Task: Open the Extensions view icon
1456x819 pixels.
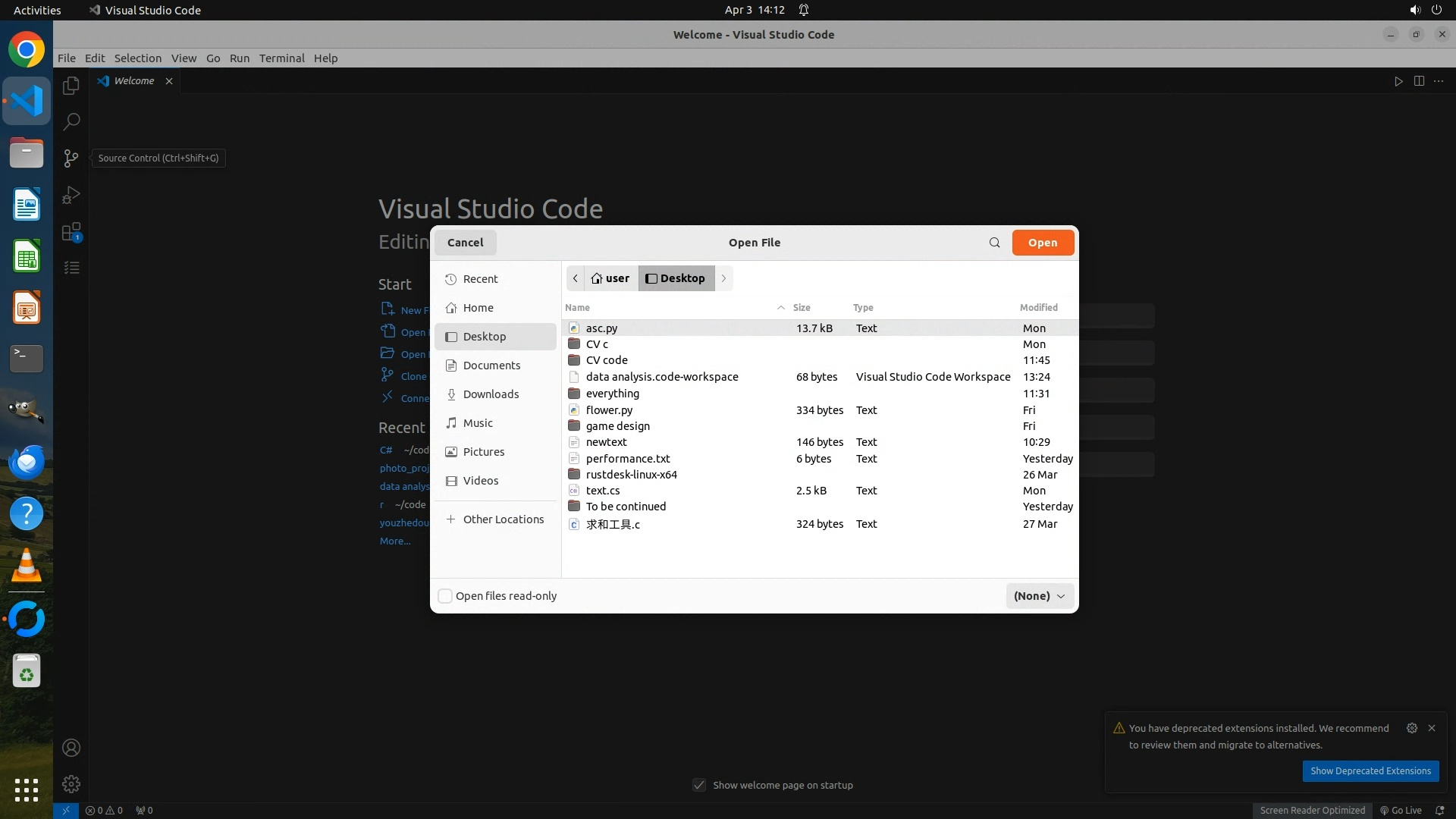Action: tap(71, 231)
